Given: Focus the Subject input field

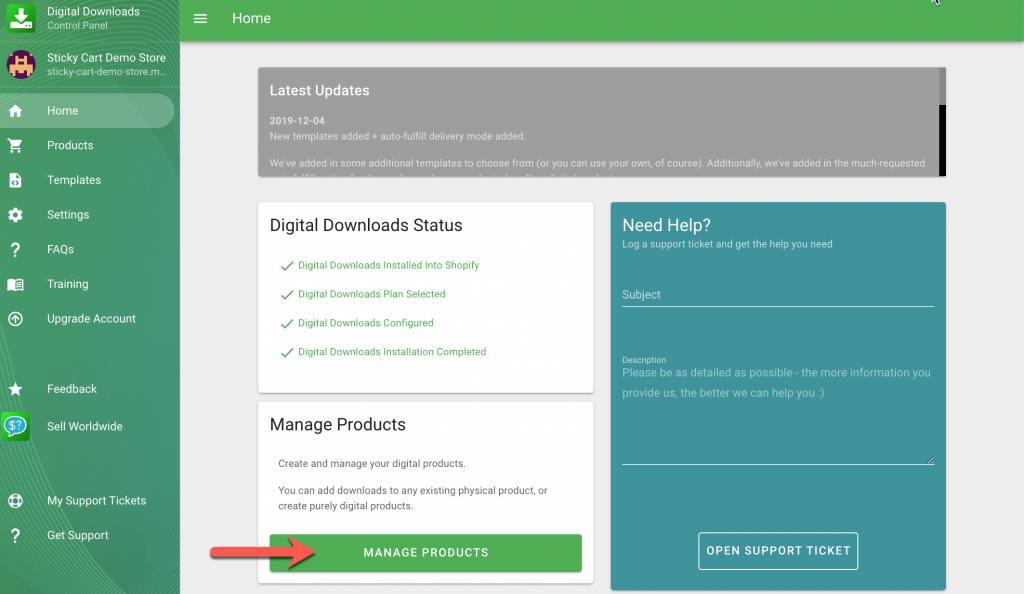Looking at the screenshot, I should coord(778,295).
